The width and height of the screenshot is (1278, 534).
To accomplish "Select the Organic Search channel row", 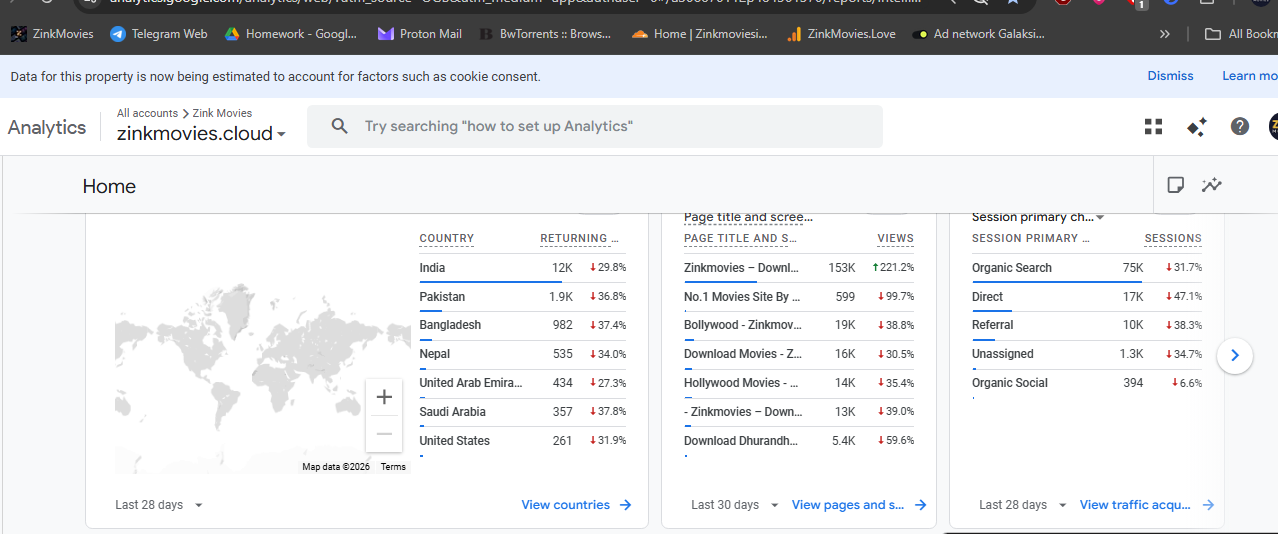I will click(1087, 268).
